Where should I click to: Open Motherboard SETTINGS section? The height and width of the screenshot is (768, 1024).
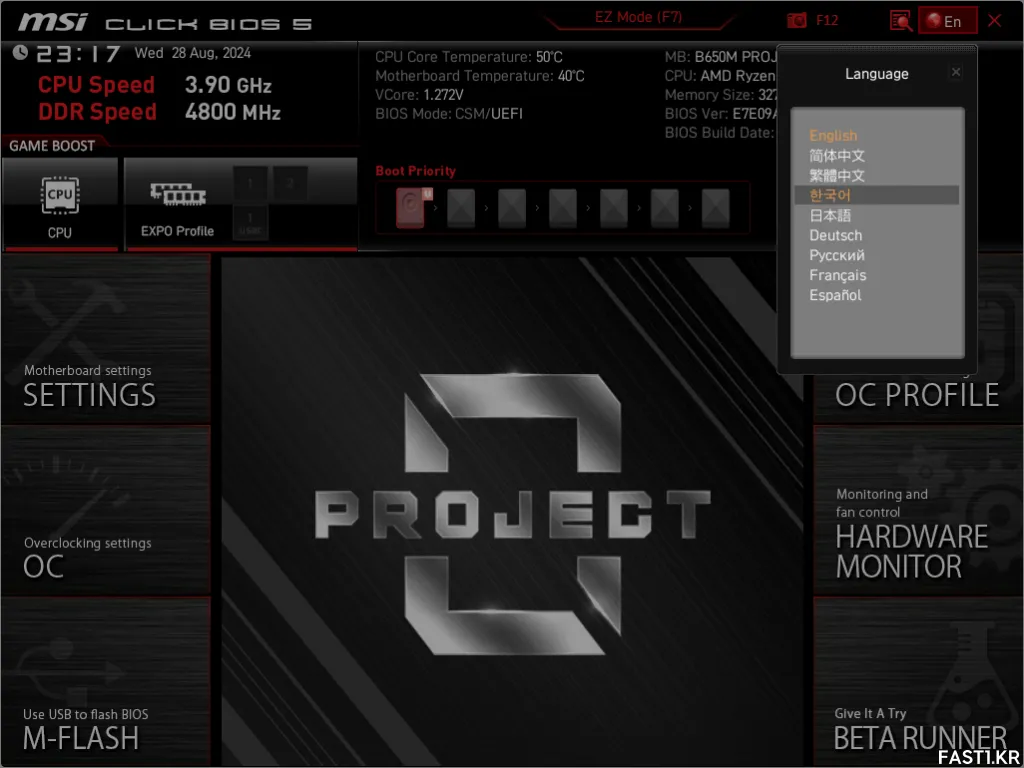coord(106,340)
